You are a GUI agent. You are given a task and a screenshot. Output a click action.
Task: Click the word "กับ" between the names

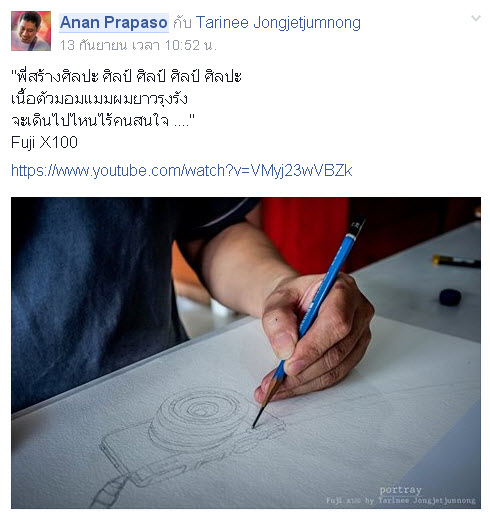(x=182, y=23)
